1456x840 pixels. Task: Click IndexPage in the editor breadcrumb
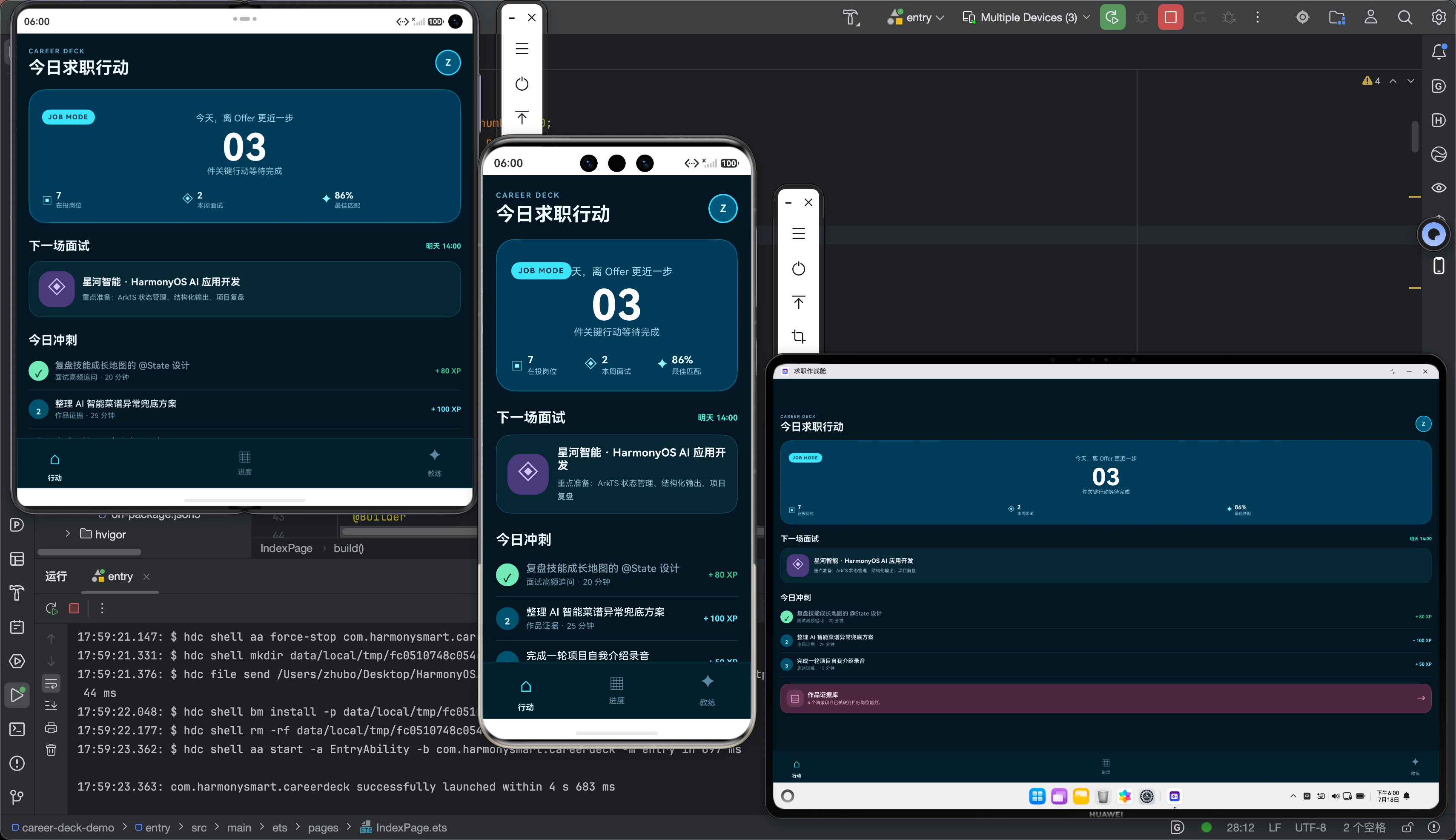tap(286, 548)
